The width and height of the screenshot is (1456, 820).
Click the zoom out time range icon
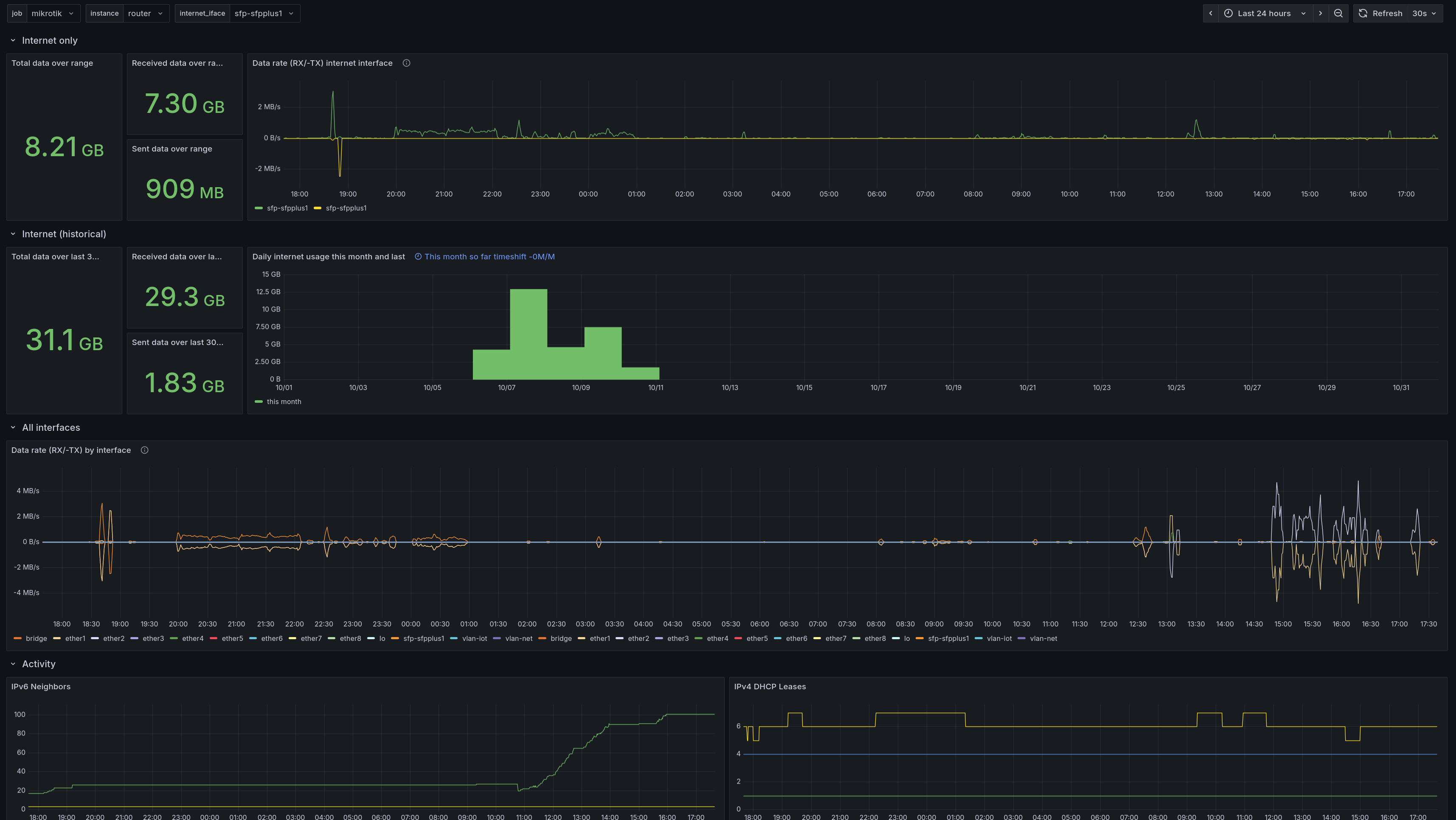1338,14
